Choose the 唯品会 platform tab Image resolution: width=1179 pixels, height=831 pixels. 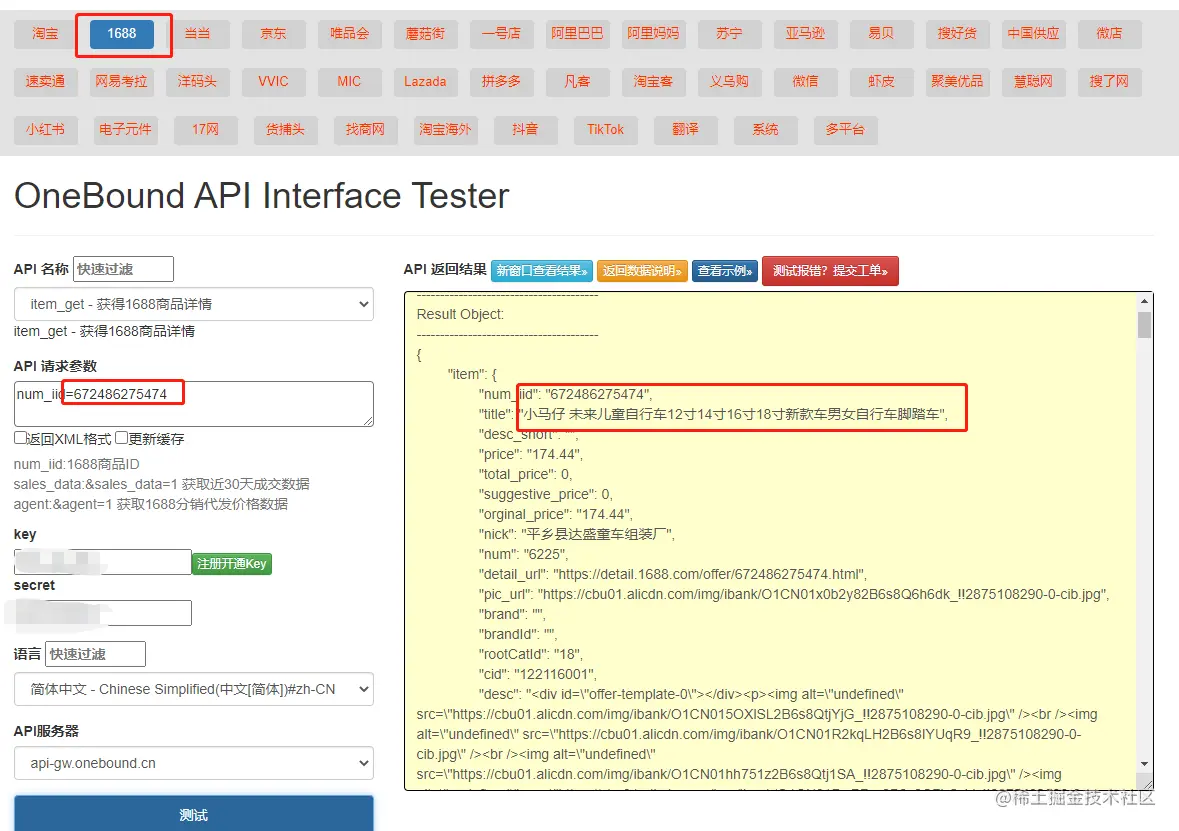350,34
